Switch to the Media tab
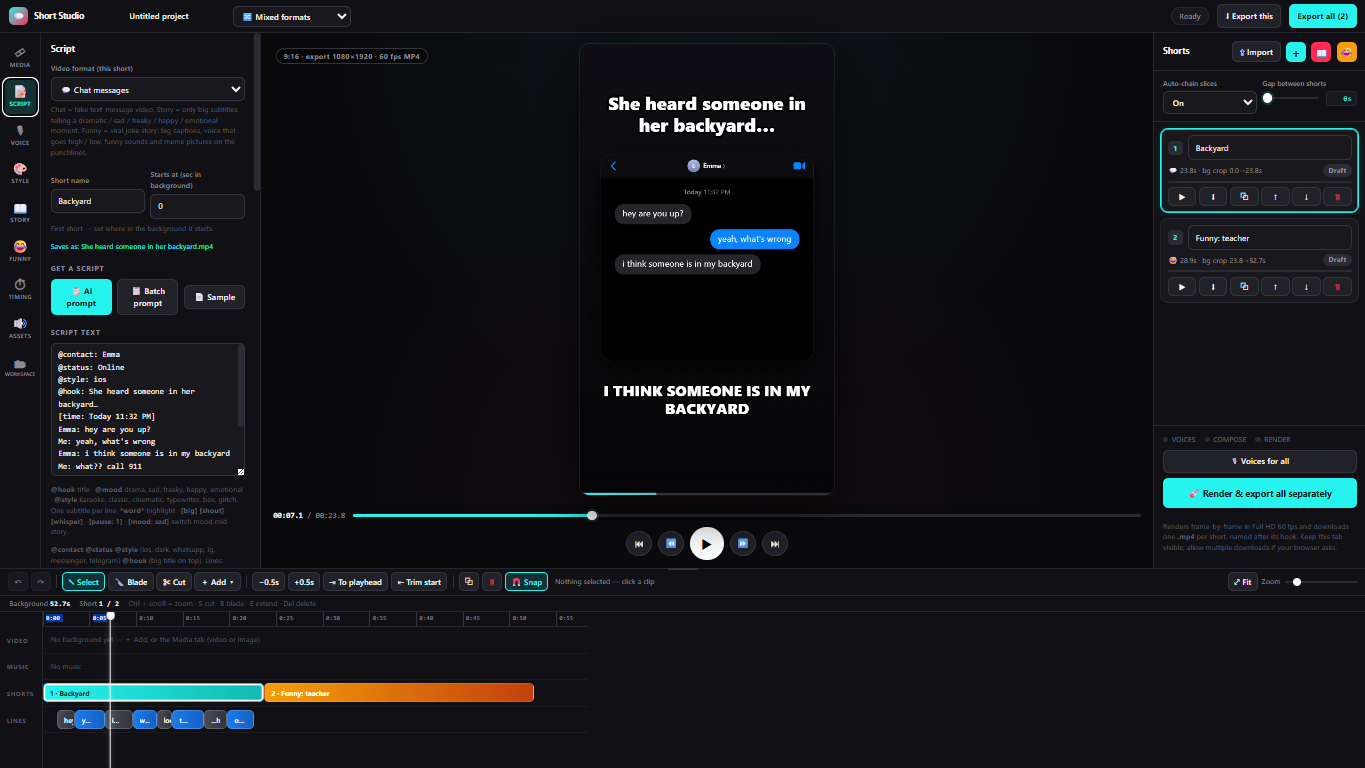This screenshot has width=1365, height=768. [x=20, y=58]
